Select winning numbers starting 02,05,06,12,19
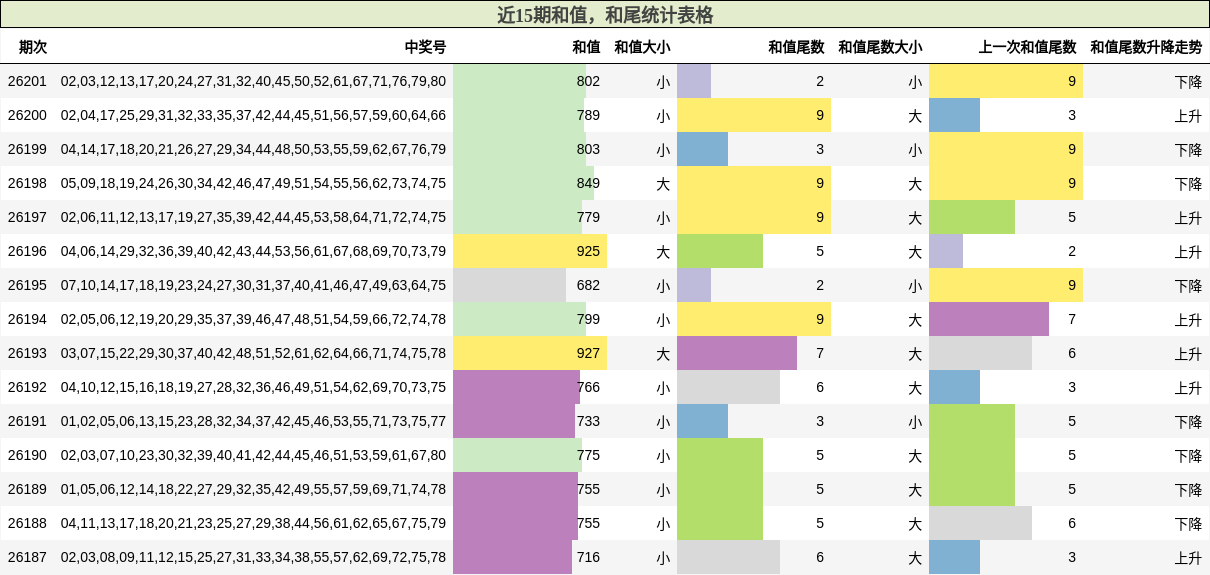The image size is (1210, 575). [253, 319]
